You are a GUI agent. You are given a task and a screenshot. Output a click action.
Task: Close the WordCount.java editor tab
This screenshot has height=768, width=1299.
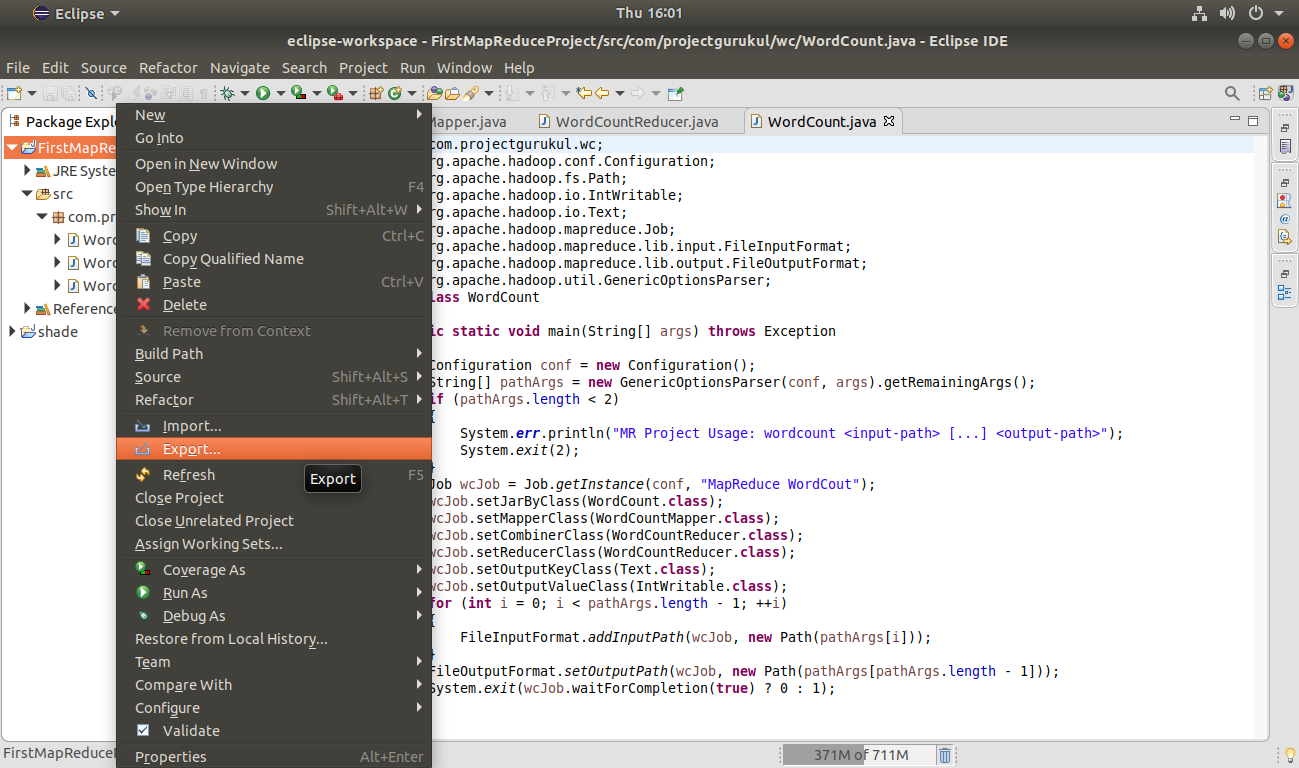(888, 121)
